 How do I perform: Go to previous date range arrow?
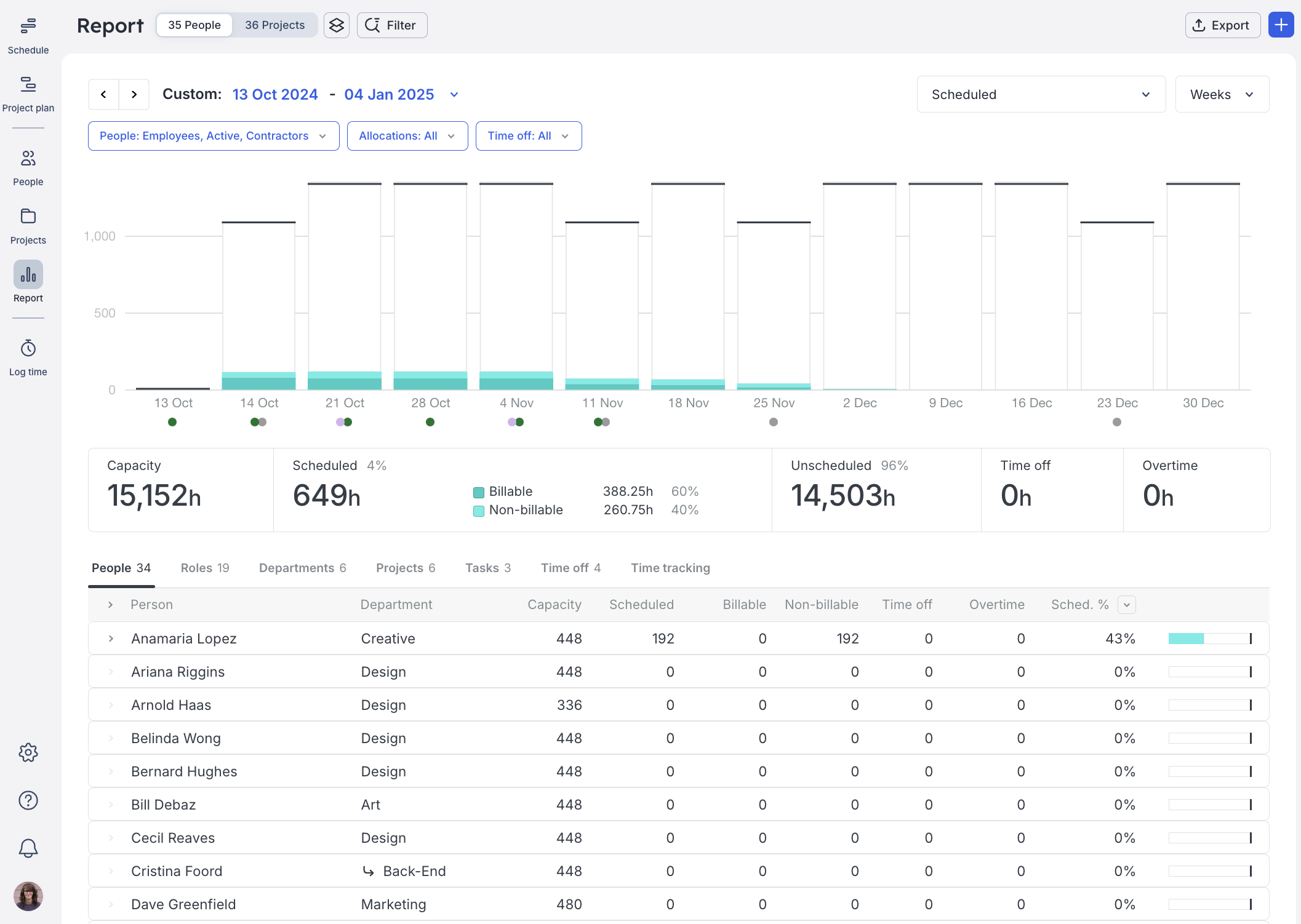click(103, 95)
